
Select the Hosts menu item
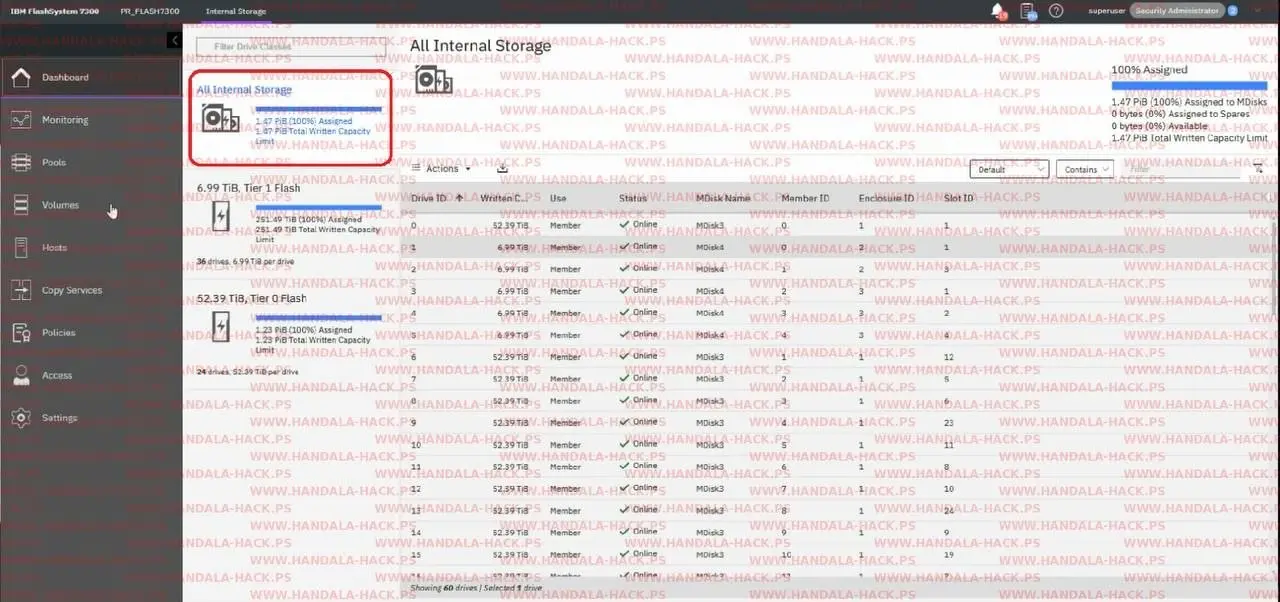[54, 248]
